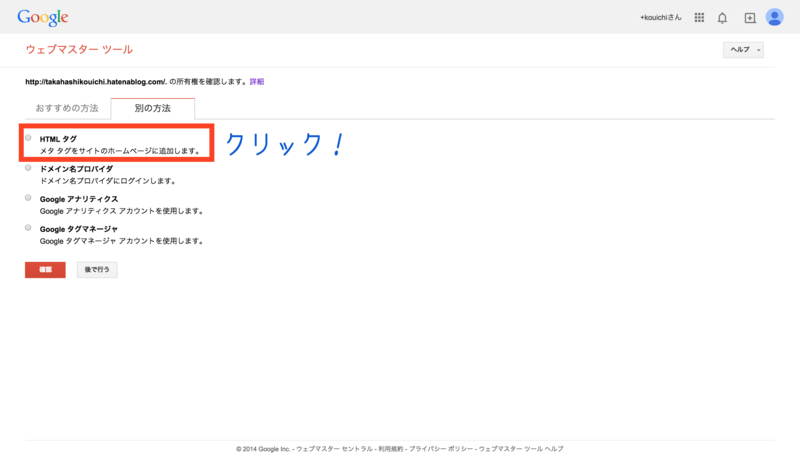Screen dimensions: 800x455
Task: Open the notifications bell icon
Action: 722,18
